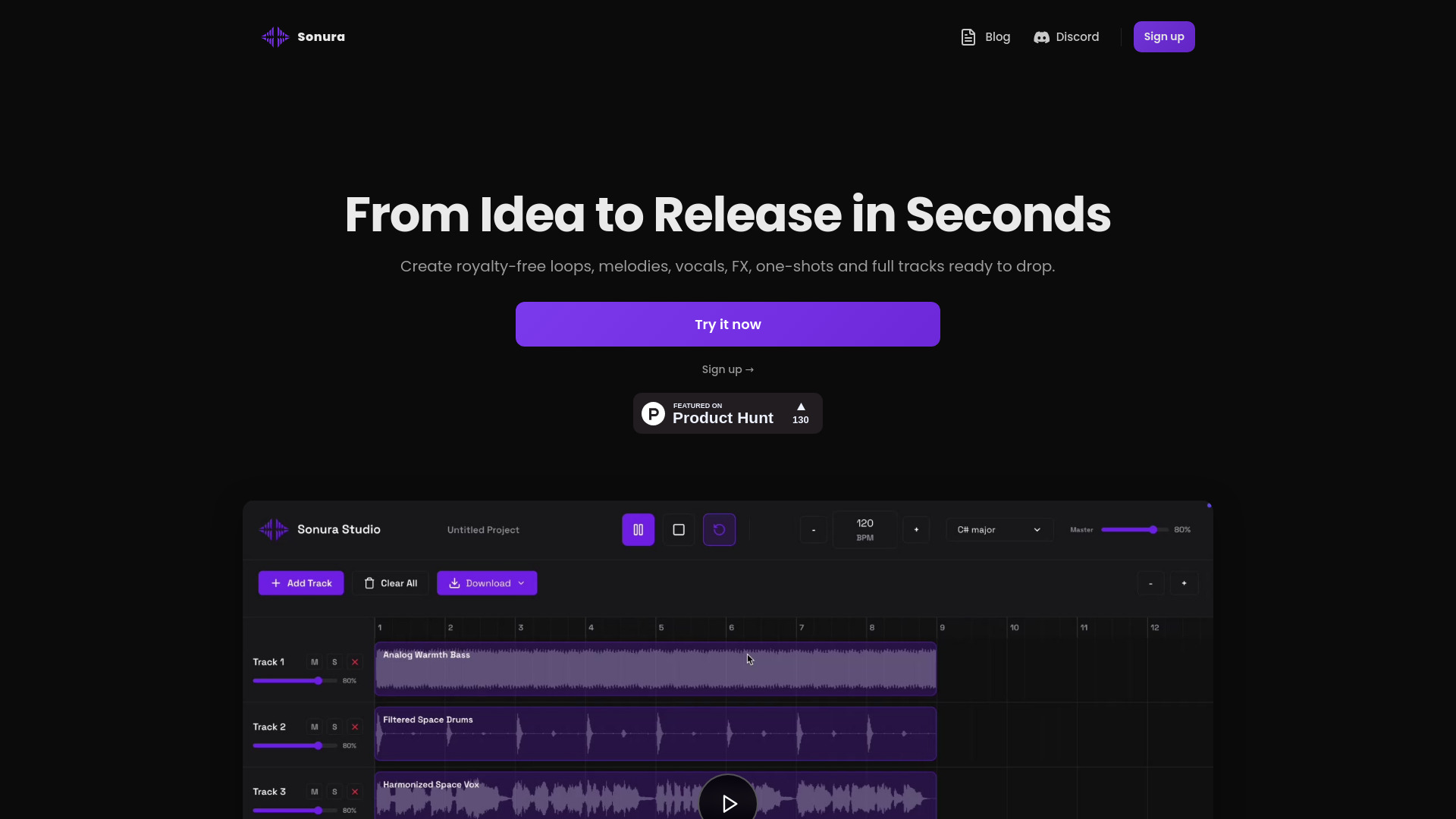Click the large round play button overlay

coord(728,802)
